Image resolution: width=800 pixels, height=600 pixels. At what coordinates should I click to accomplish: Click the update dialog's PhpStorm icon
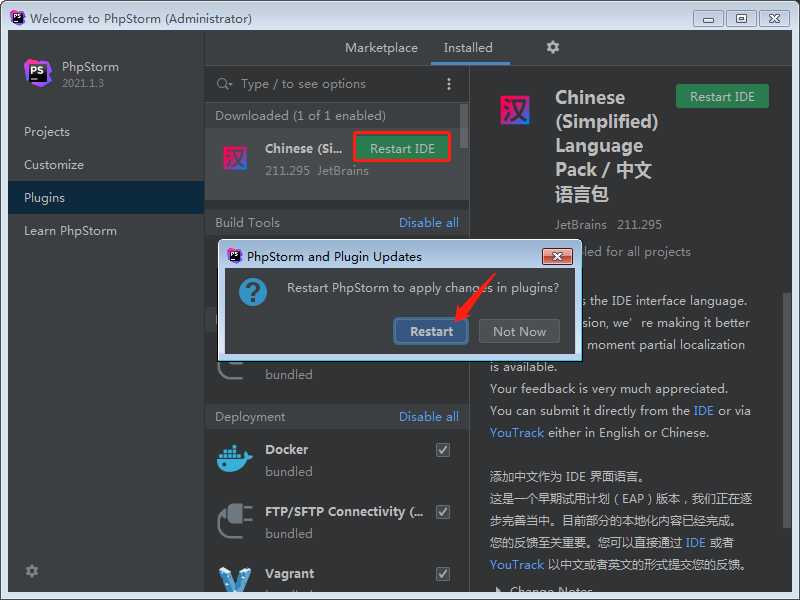pos(235,256)
